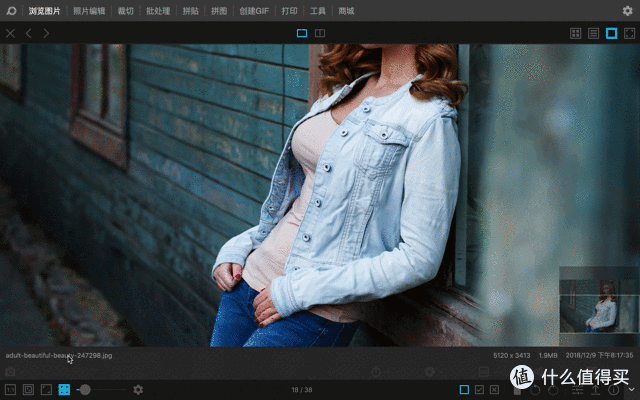The image size is (640, 400).
Task: Rotate image counterclockwise
Action: coord(535,390)
